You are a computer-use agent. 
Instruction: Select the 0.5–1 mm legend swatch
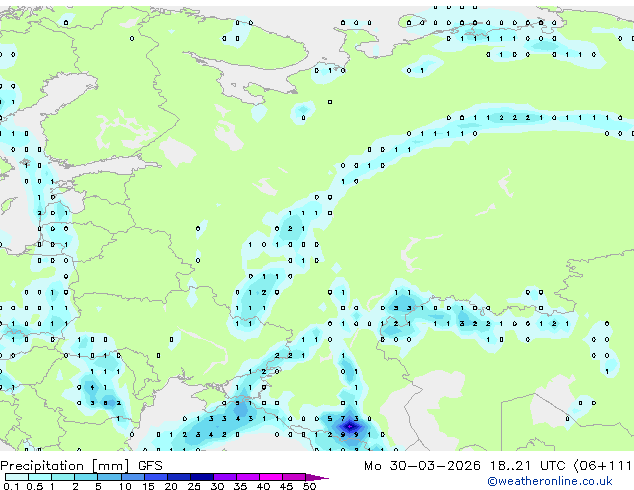pyautogui.click(x=40, y=477)
